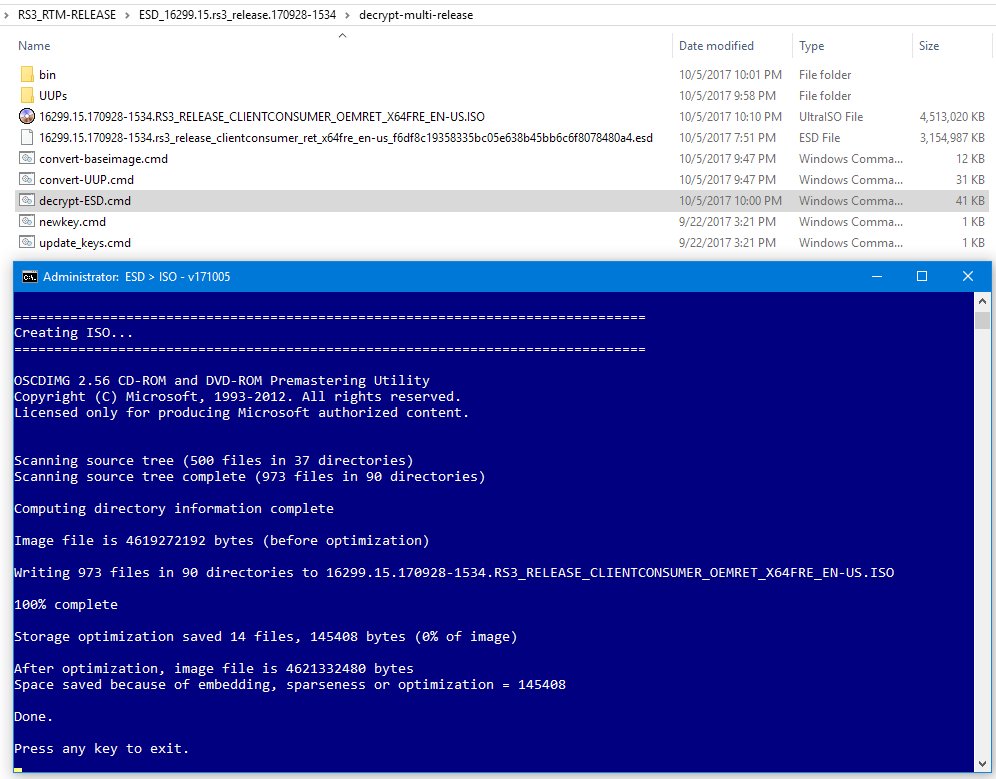
Task: Click the update_keys.cmd script icon
Action: tap(27, 242)
